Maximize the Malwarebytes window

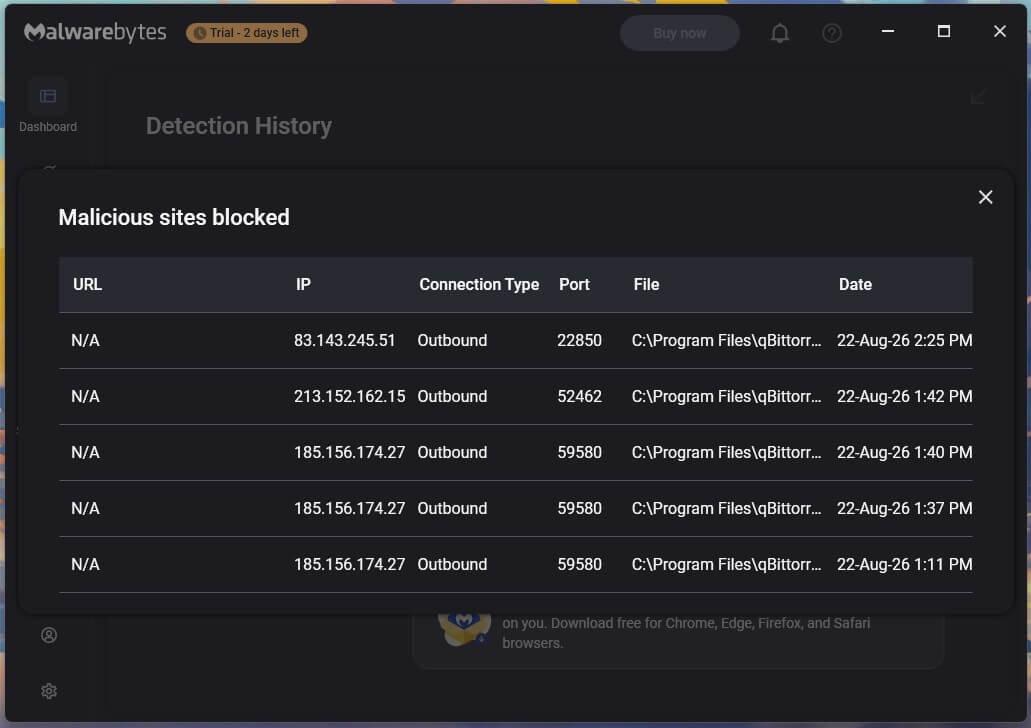pos(944,31)
